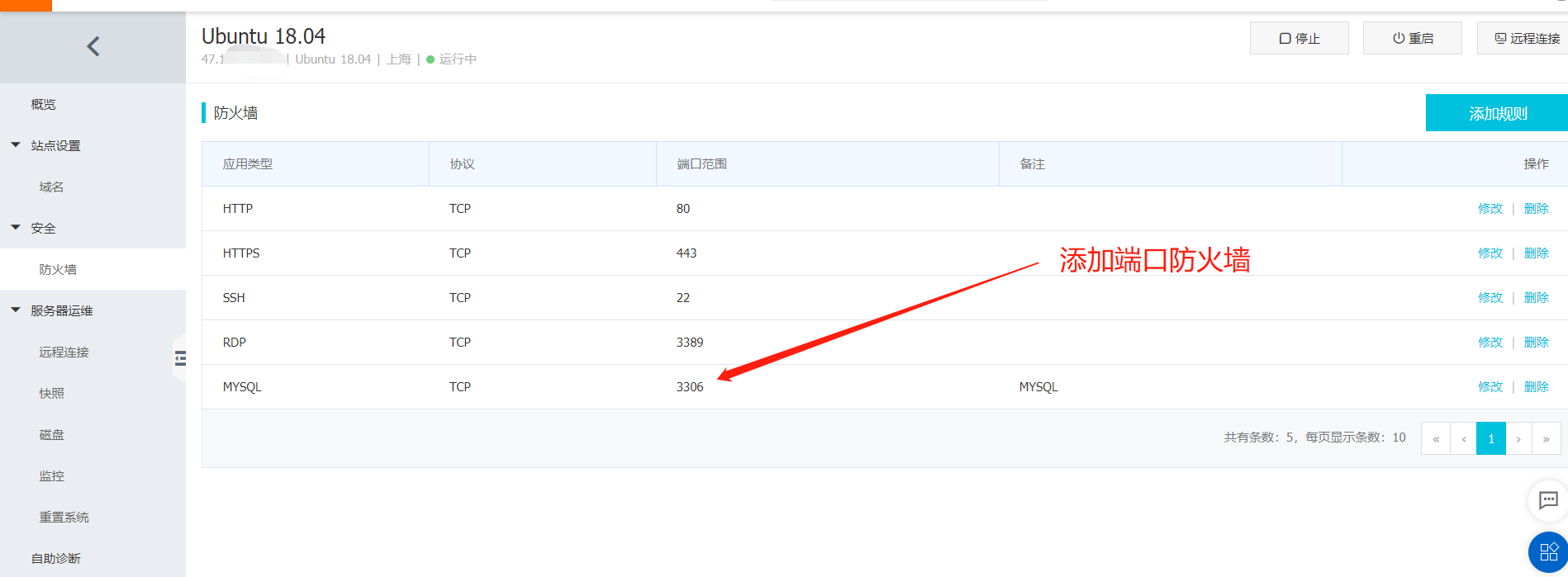The image size is (1568, 577).
Task: Click the 防火墙 section heading
Action: pyautogui.click(x=235, y=113)
